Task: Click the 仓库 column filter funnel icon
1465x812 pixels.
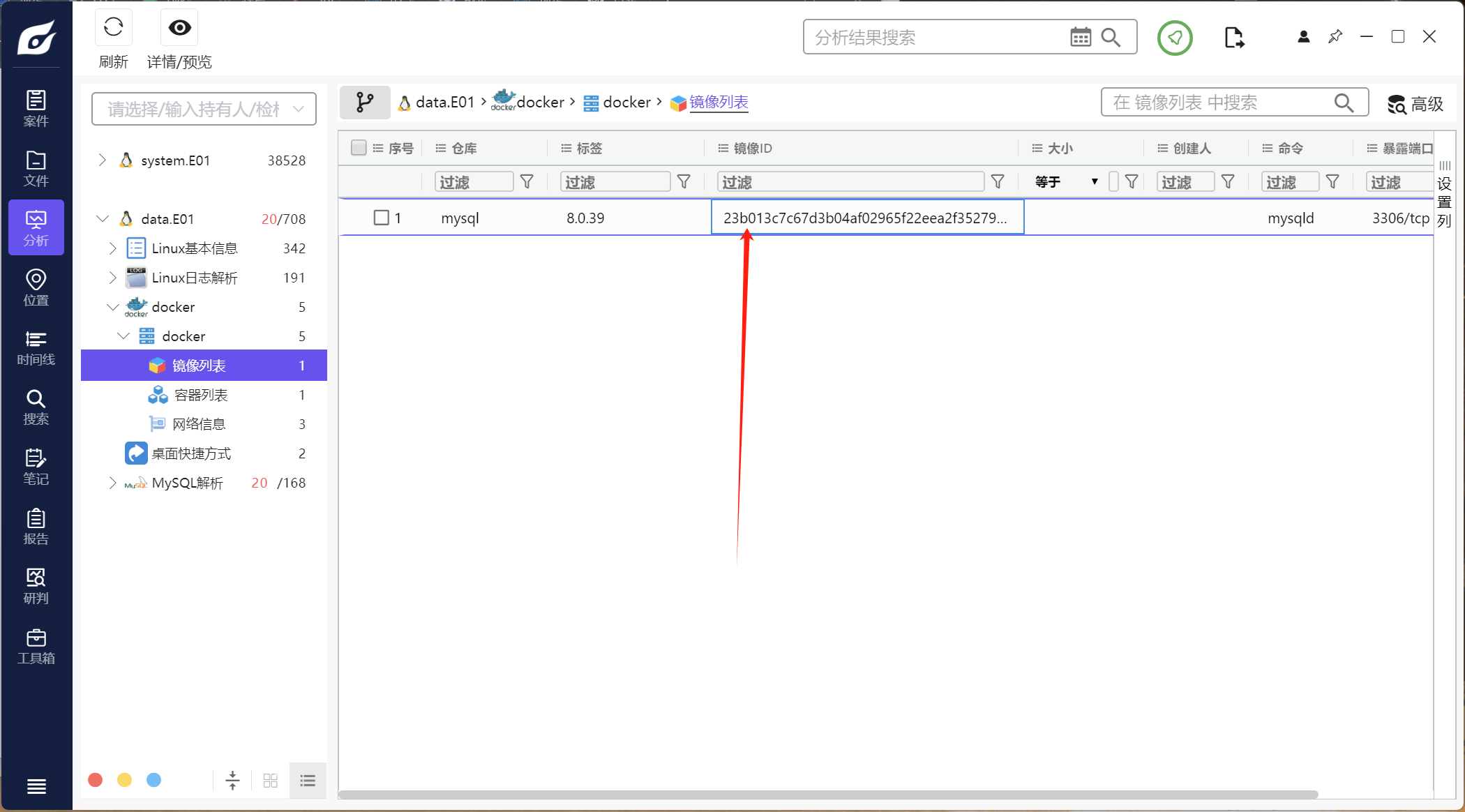Action: point(527,182)
